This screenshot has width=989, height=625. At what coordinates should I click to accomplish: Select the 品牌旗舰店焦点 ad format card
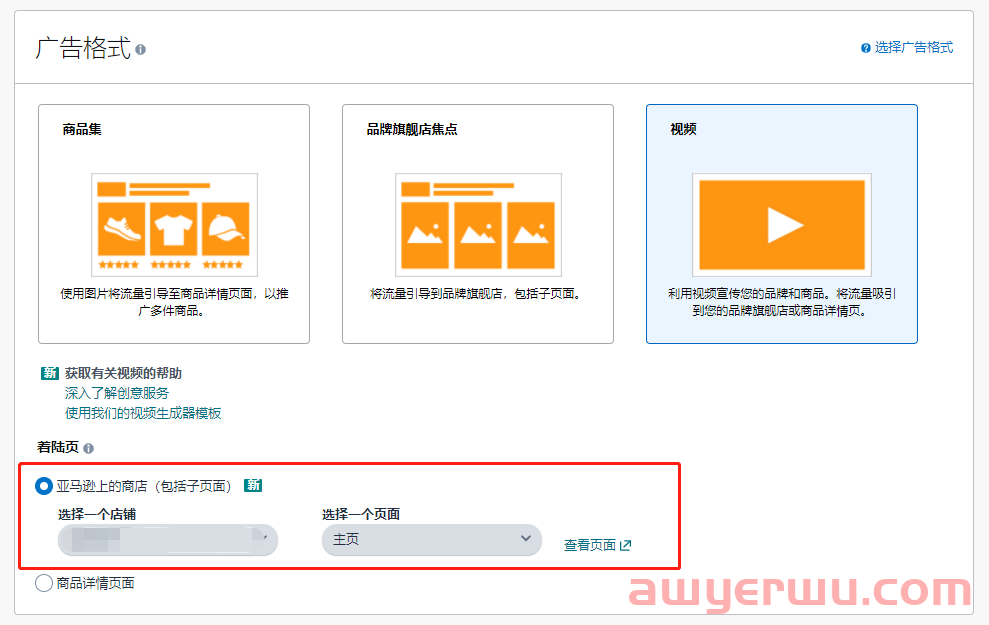(x=477, y=224)
